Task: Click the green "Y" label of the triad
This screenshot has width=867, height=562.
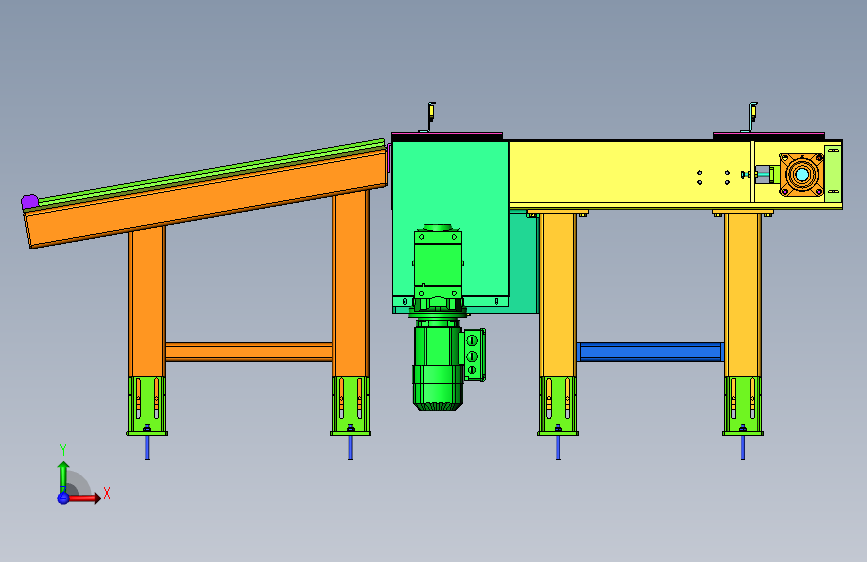Action: point(63,450)
